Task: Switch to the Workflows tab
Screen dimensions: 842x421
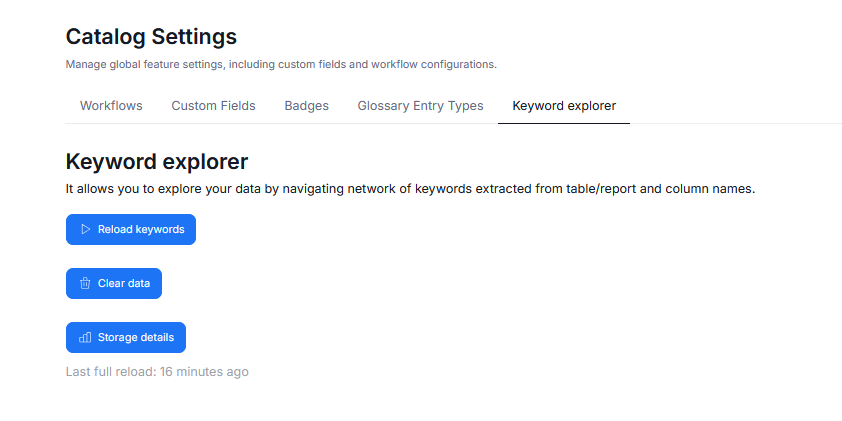Action: (111, 106)
